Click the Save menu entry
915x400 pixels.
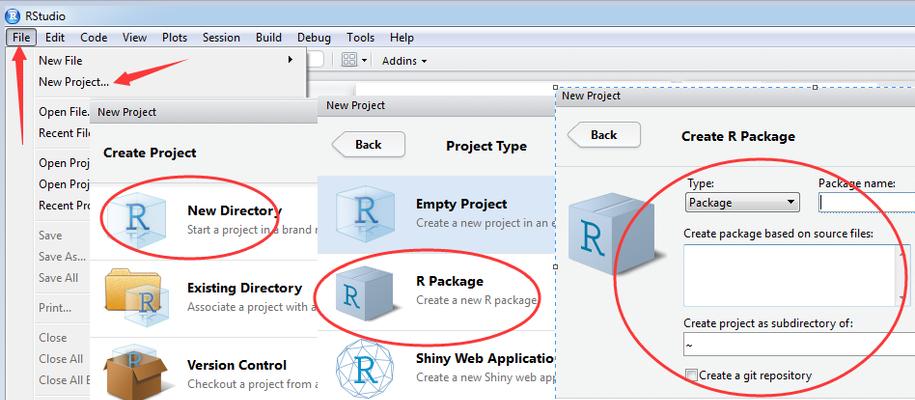coord(50,235)
